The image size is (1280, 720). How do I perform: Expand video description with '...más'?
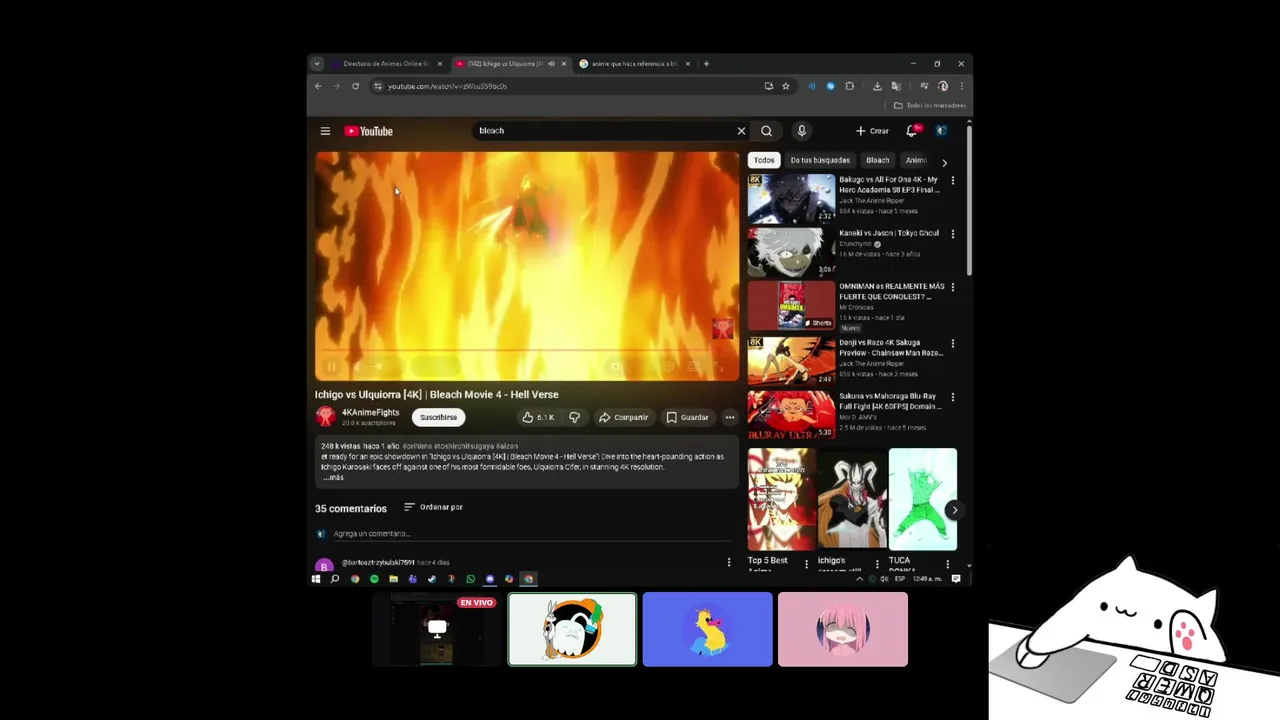pyautogui.click(x=333, y=477)
